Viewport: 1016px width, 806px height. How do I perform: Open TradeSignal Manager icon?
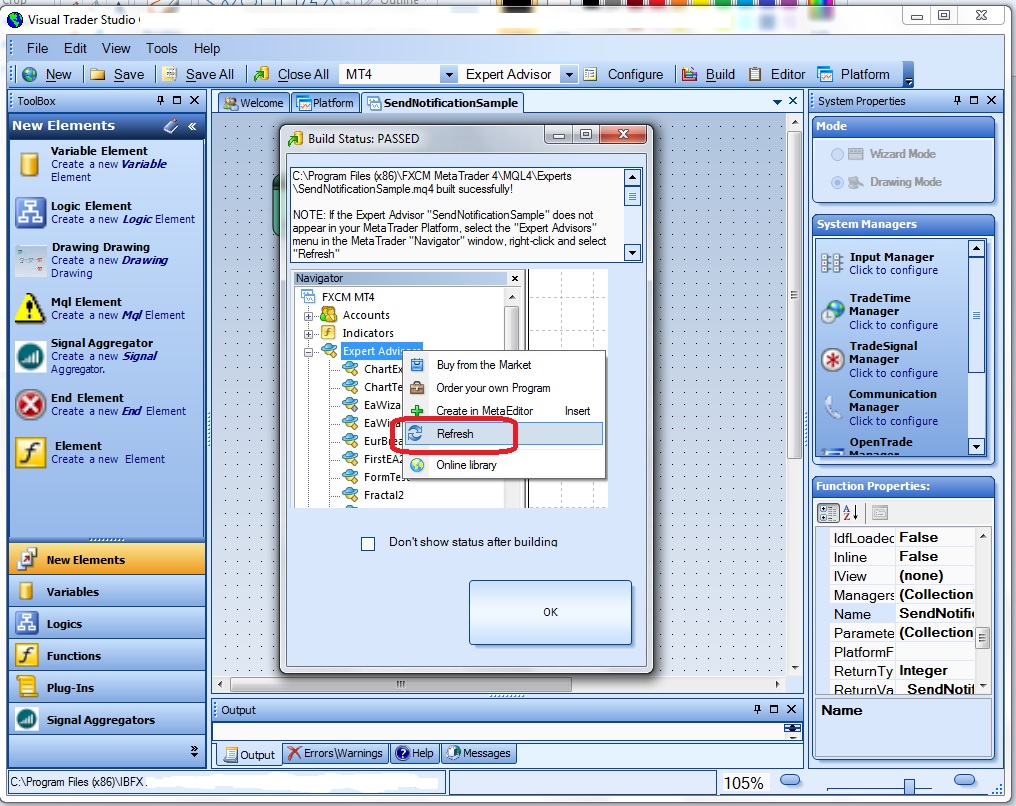[832, 360]
